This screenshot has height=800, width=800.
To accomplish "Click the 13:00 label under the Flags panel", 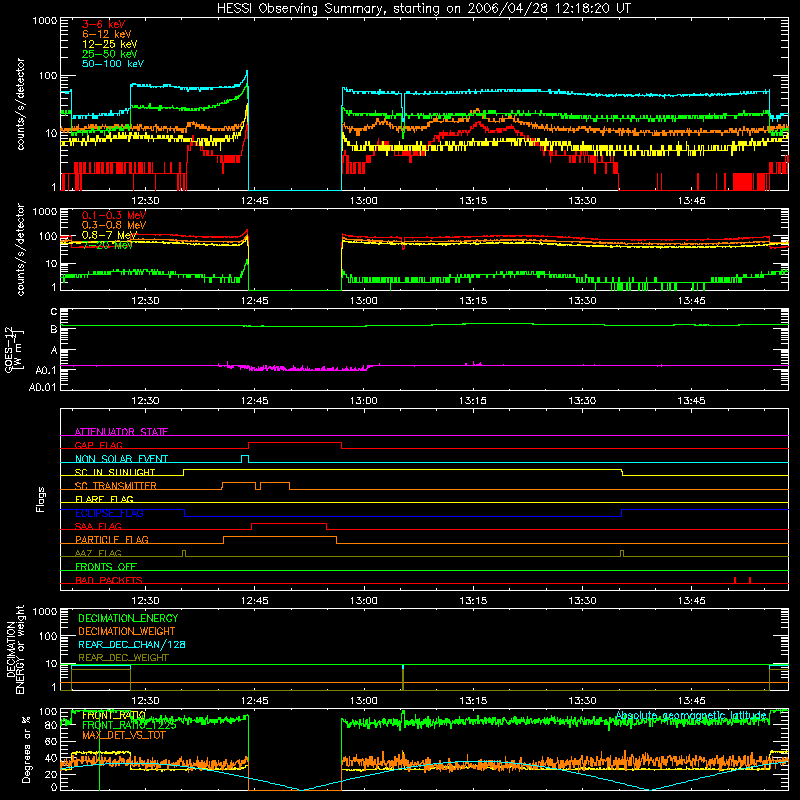I will coord(364,600).
